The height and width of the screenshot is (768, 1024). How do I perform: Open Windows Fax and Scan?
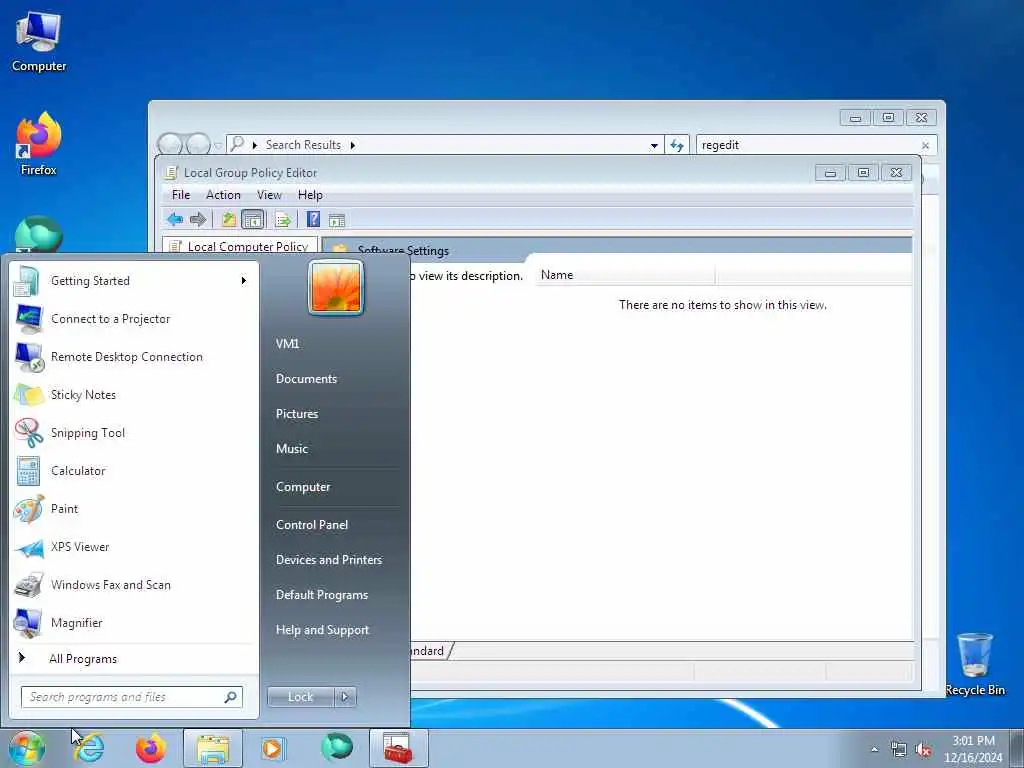(134, 584)
